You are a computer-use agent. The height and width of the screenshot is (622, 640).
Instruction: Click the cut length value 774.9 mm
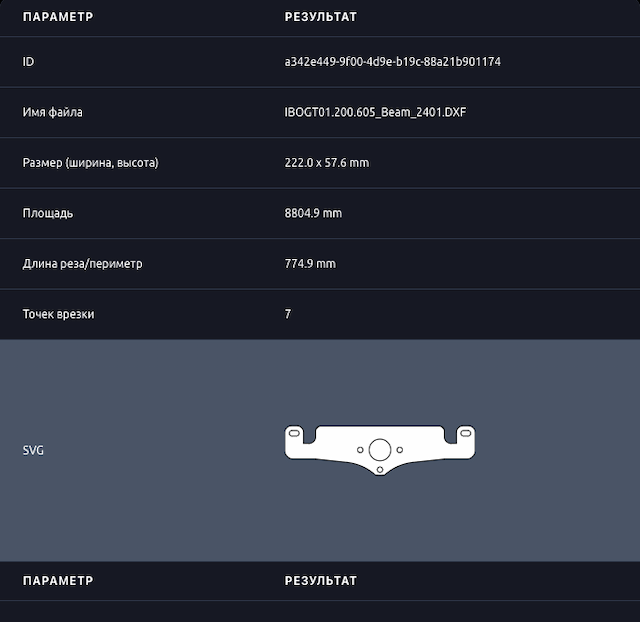coord(310,264)
